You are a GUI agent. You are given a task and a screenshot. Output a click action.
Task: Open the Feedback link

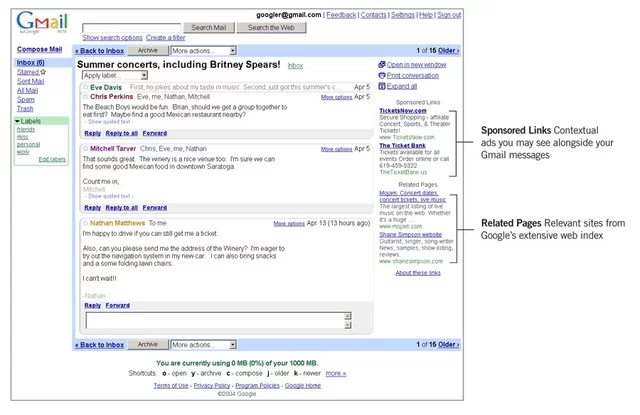click(x=341, y=15)
